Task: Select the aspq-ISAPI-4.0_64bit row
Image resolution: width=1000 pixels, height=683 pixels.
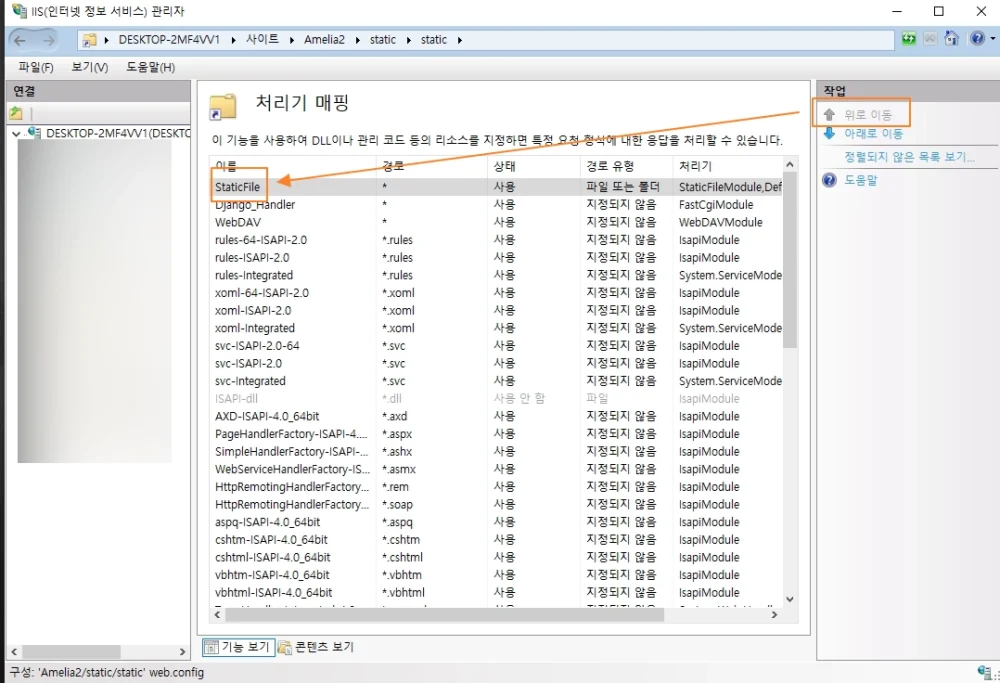Action: click(x=496, y=522)
